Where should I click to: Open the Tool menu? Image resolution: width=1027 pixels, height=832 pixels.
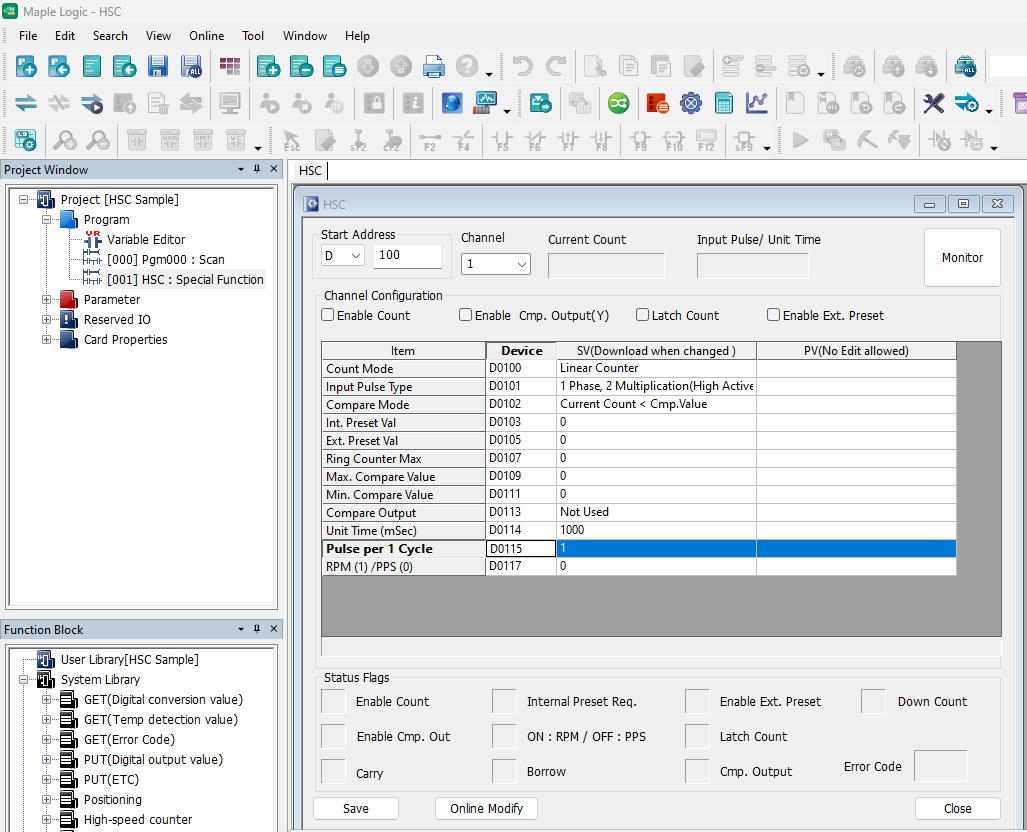click(253, 35)
